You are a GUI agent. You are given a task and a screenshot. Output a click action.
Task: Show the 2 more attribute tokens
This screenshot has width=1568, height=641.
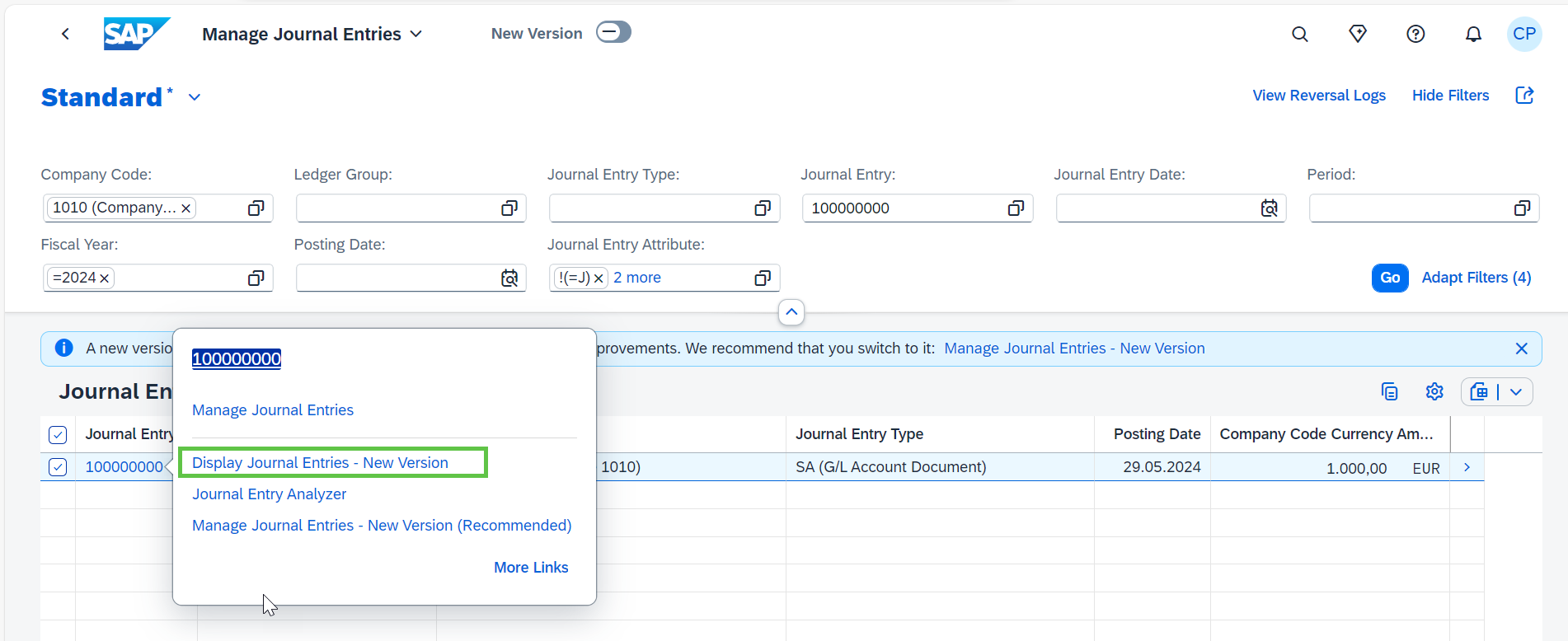(x=637, y=278)
